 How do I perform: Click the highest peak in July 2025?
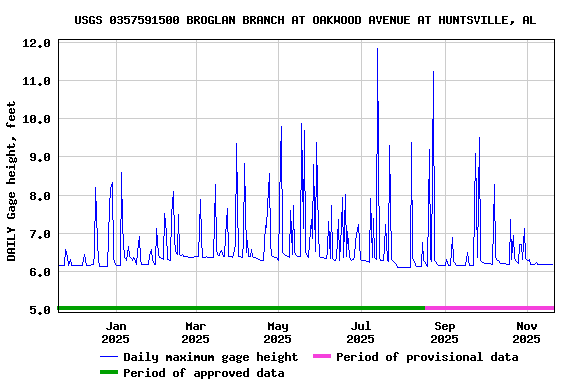(377, 49)
